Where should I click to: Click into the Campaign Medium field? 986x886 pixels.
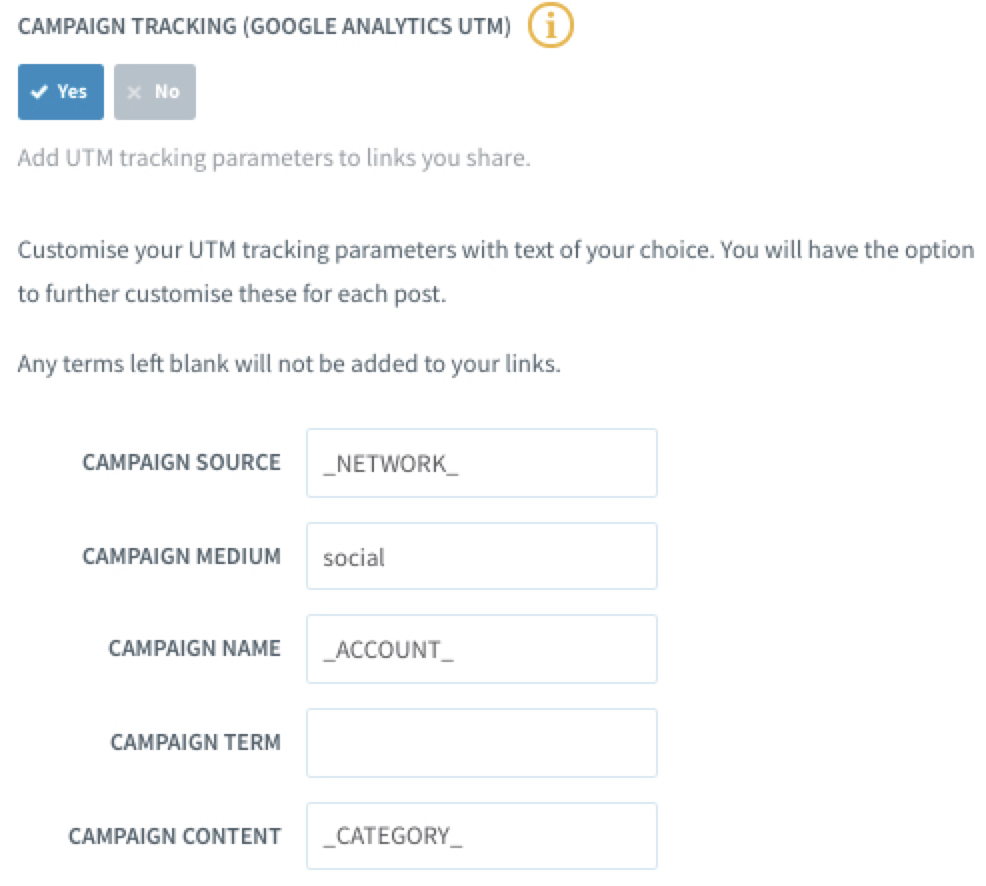(x=481, y=556)
